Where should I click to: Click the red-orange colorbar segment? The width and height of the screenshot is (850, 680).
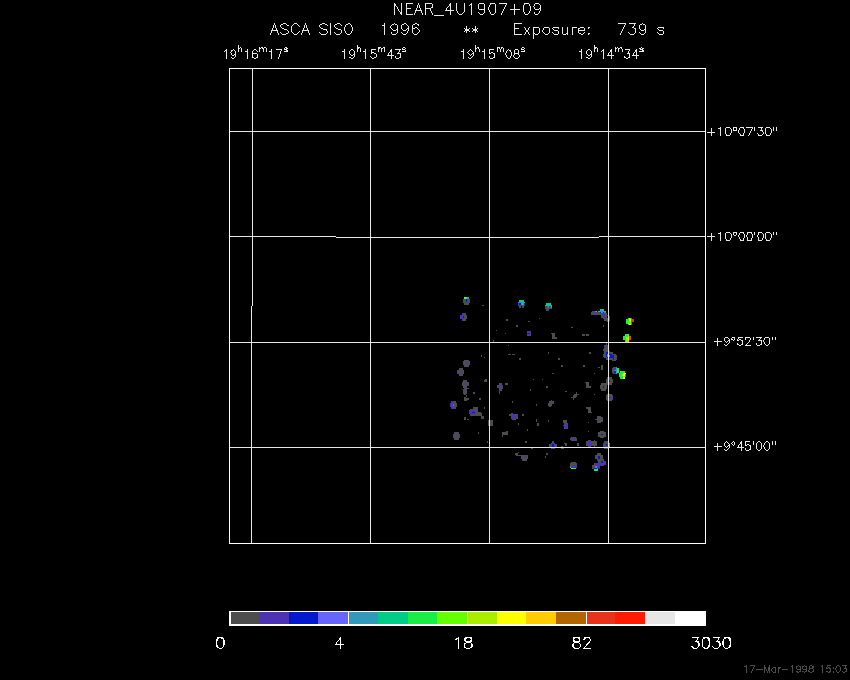pyautogui.click(x=601, y=618)
